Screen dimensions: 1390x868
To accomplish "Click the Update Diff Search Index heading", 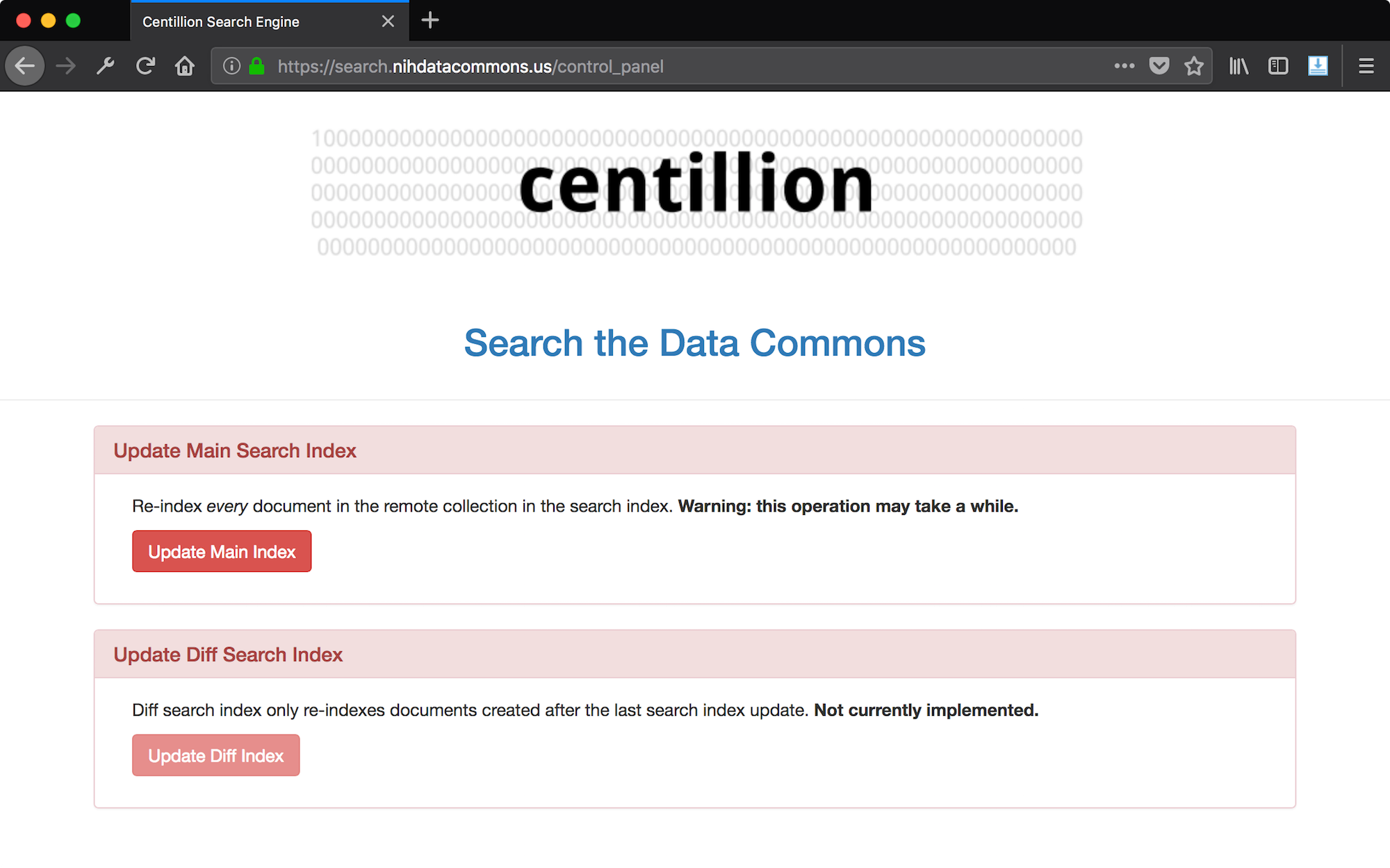I will pos(228,655).
